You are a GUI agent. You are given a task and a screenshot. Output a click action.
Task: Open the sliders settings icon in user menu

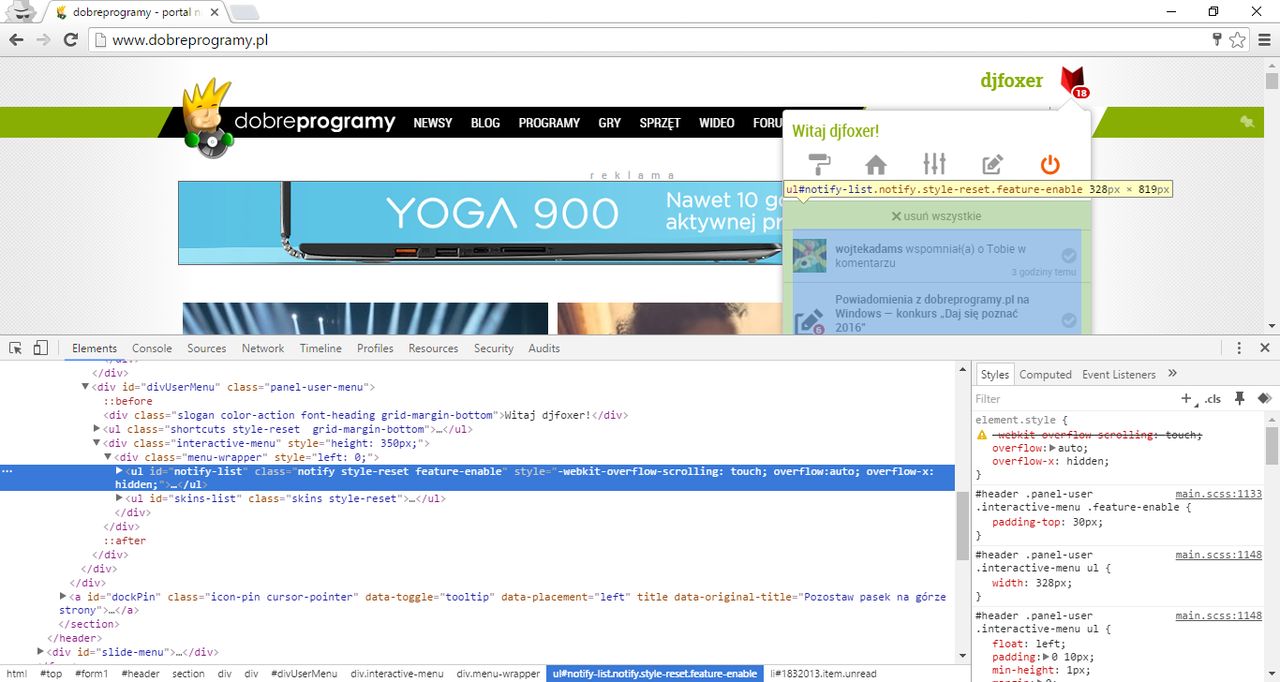(x=934, y=164)
